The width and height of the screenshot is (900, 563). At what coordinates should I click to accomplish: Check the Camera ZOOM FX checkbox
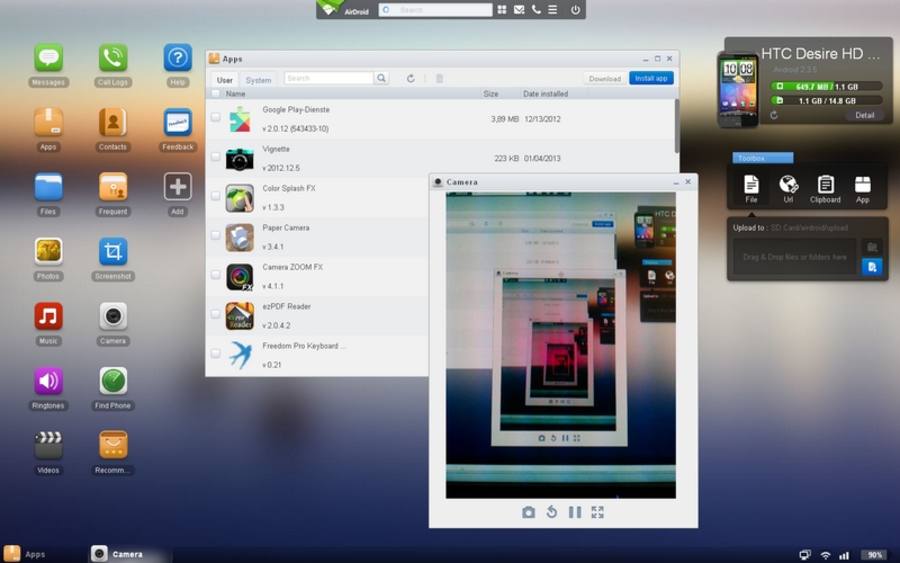pyautogui.click(x=215, y=275)
